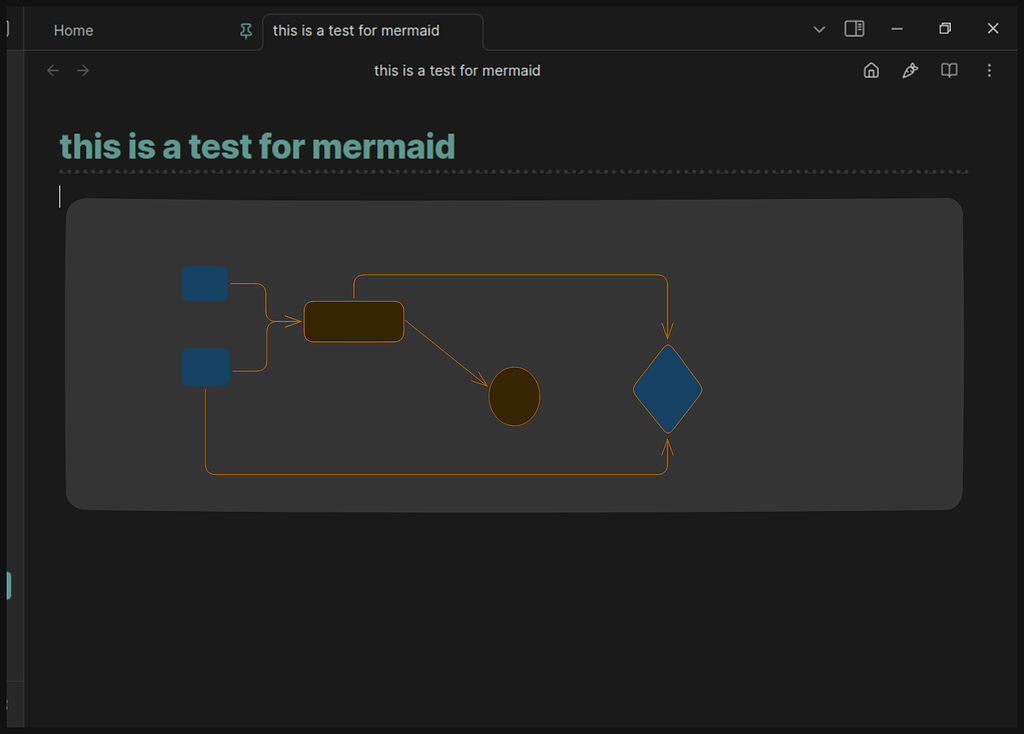Click the lower blue square node

click(x=204, y=367)
